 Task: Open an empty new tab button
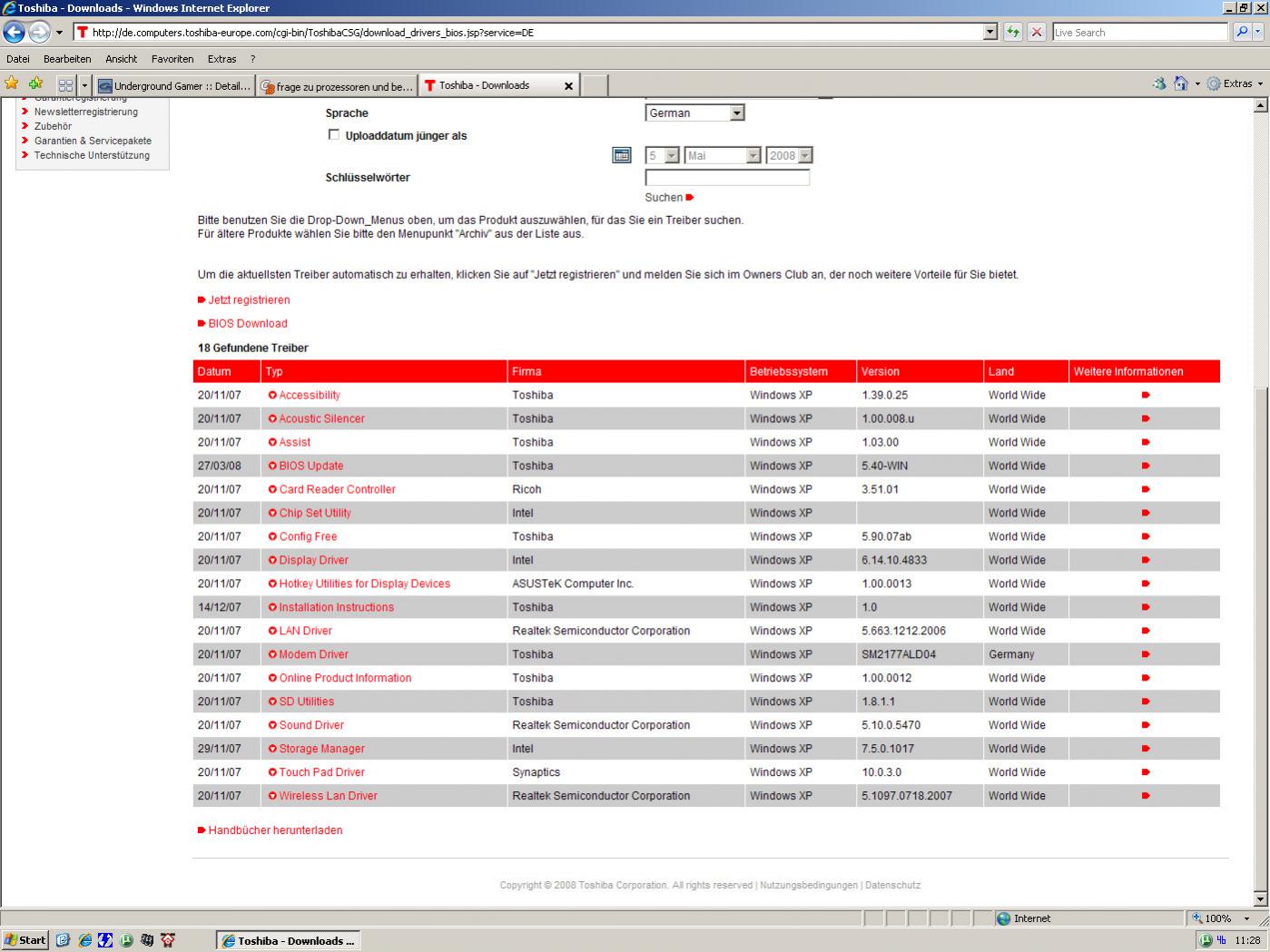[595, 86]
